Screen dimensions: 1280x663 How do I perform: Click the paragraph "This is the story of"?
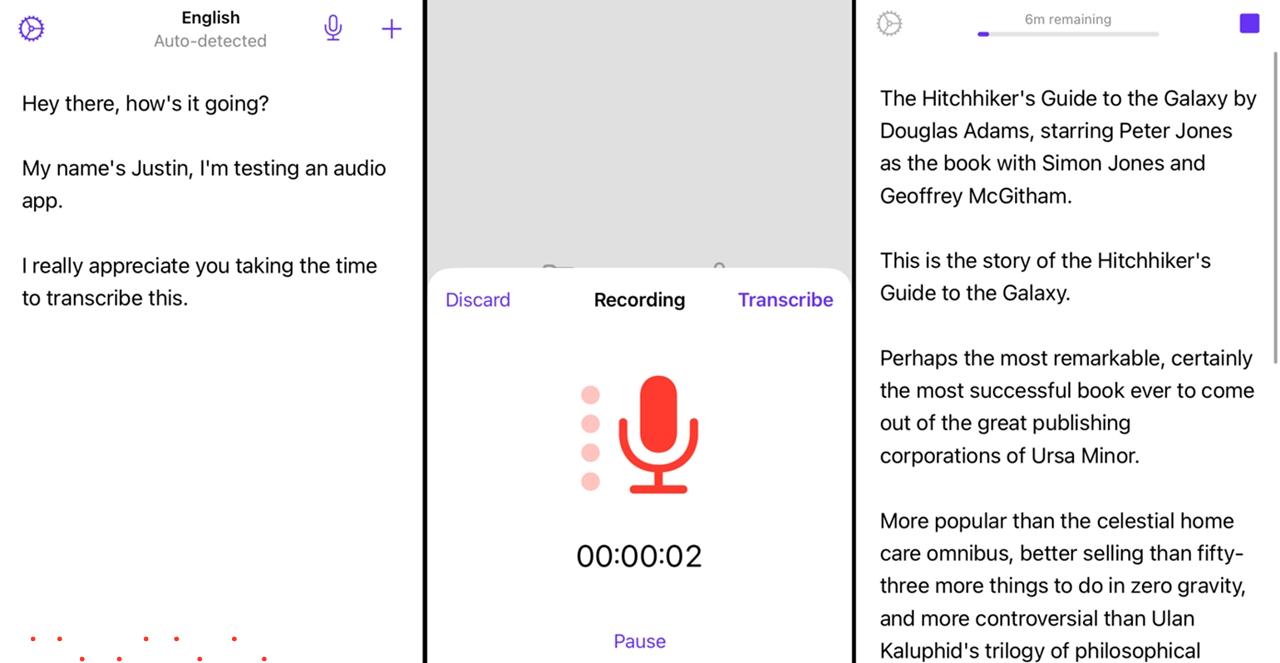click(1045, 277)
